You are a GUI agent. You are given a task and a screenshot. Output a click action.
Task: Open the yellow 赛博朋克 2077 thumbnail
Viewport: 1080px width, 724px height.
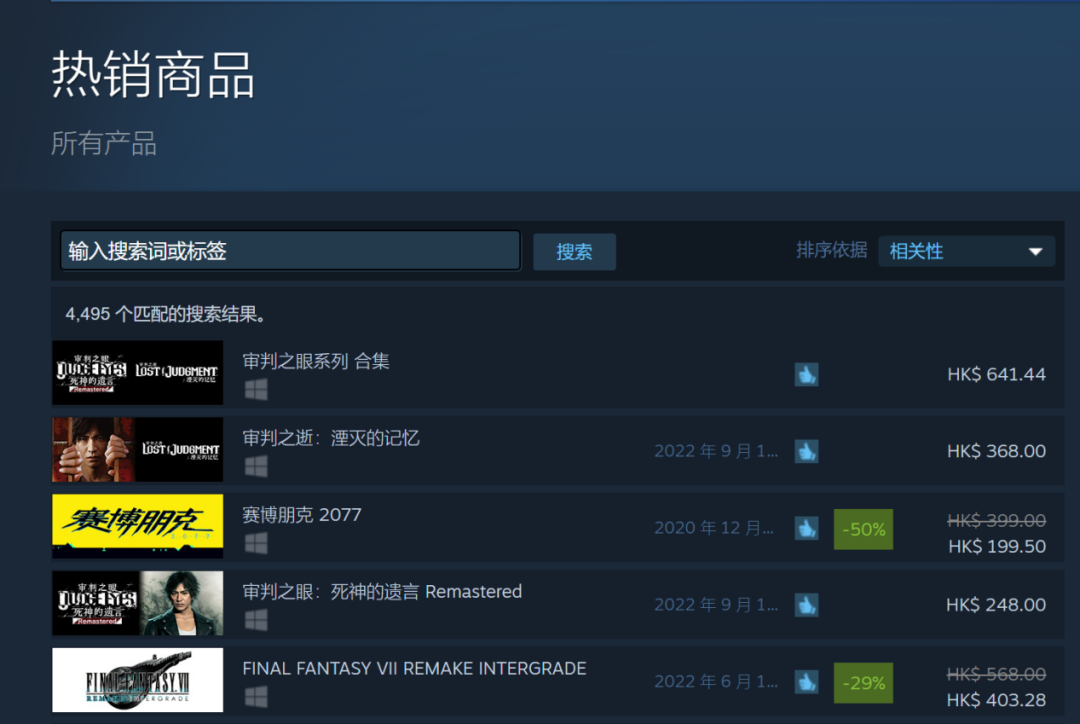click(x=138, y=526)
